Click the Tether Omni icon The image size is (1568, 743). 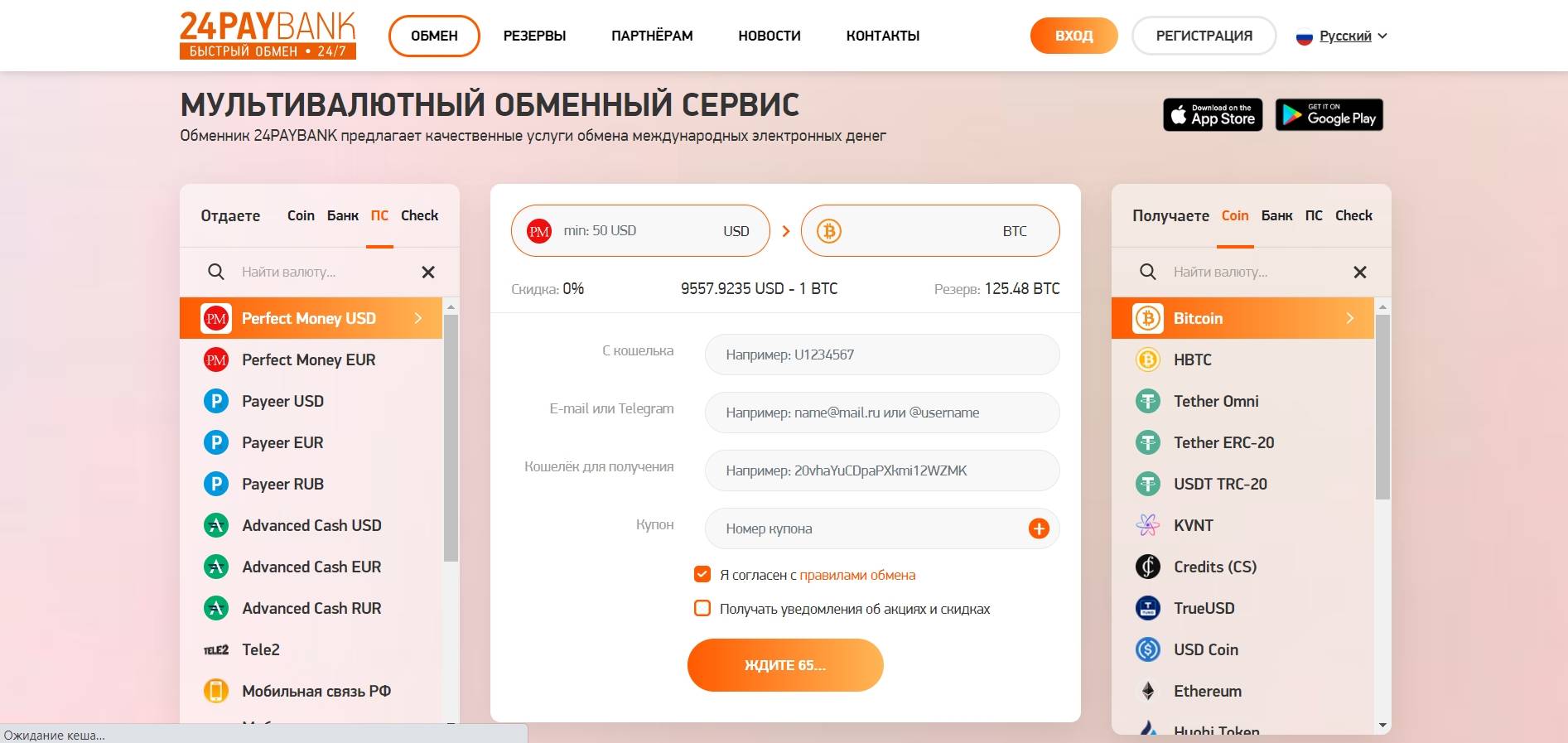click(x=1148, y=401)
